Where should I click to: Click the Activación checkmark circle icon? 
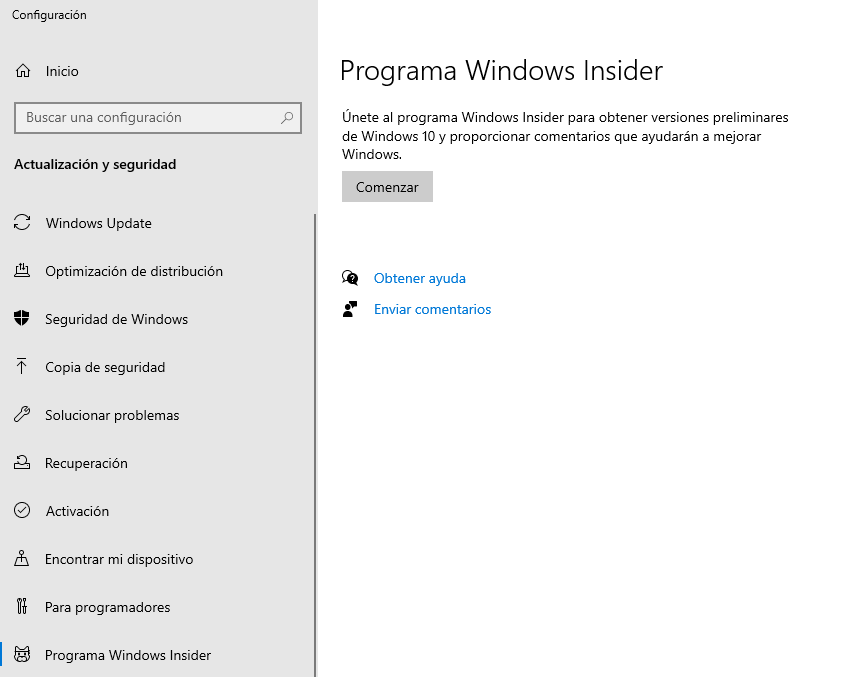click(22, 511)
